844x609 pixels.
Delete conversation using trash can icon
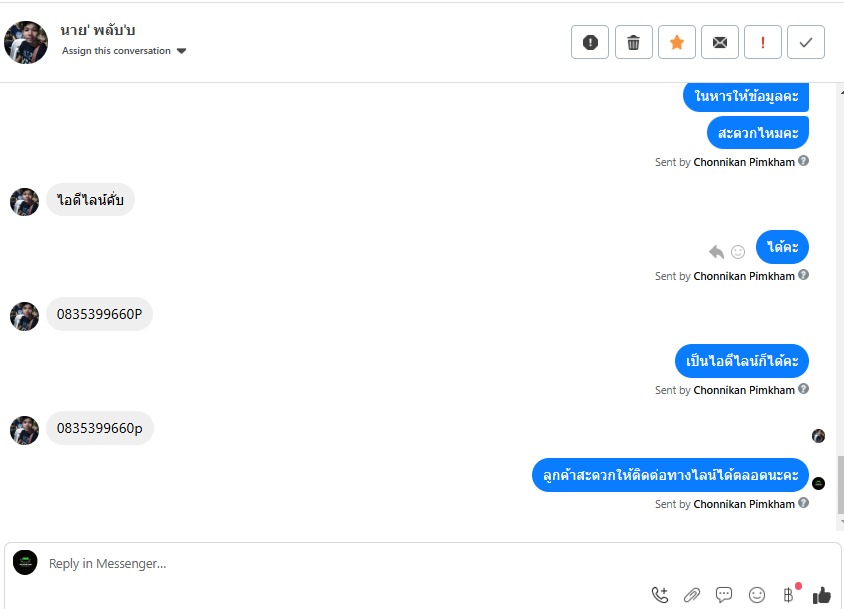[x=634, y=42]
